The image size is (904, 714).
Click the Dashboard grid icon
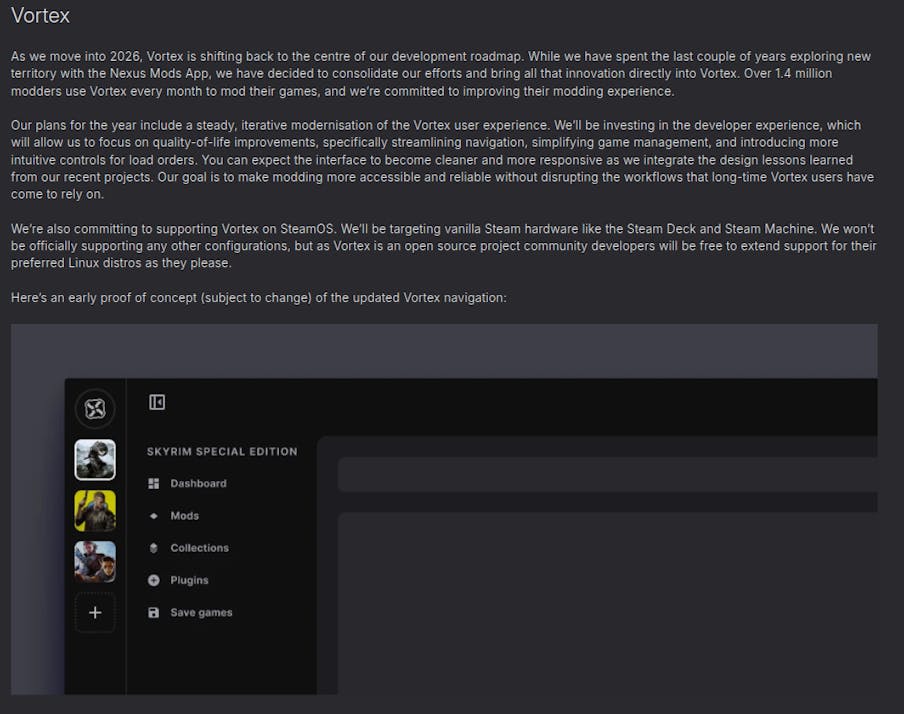[x=154, y=484]
